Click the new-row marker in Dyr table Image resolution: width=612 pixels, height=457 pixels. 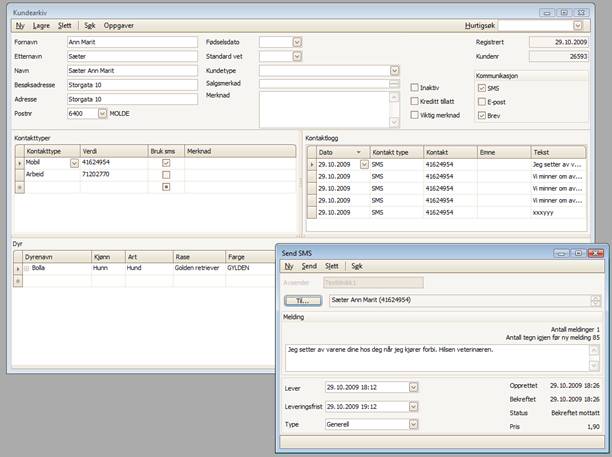(x=18, y=281)
